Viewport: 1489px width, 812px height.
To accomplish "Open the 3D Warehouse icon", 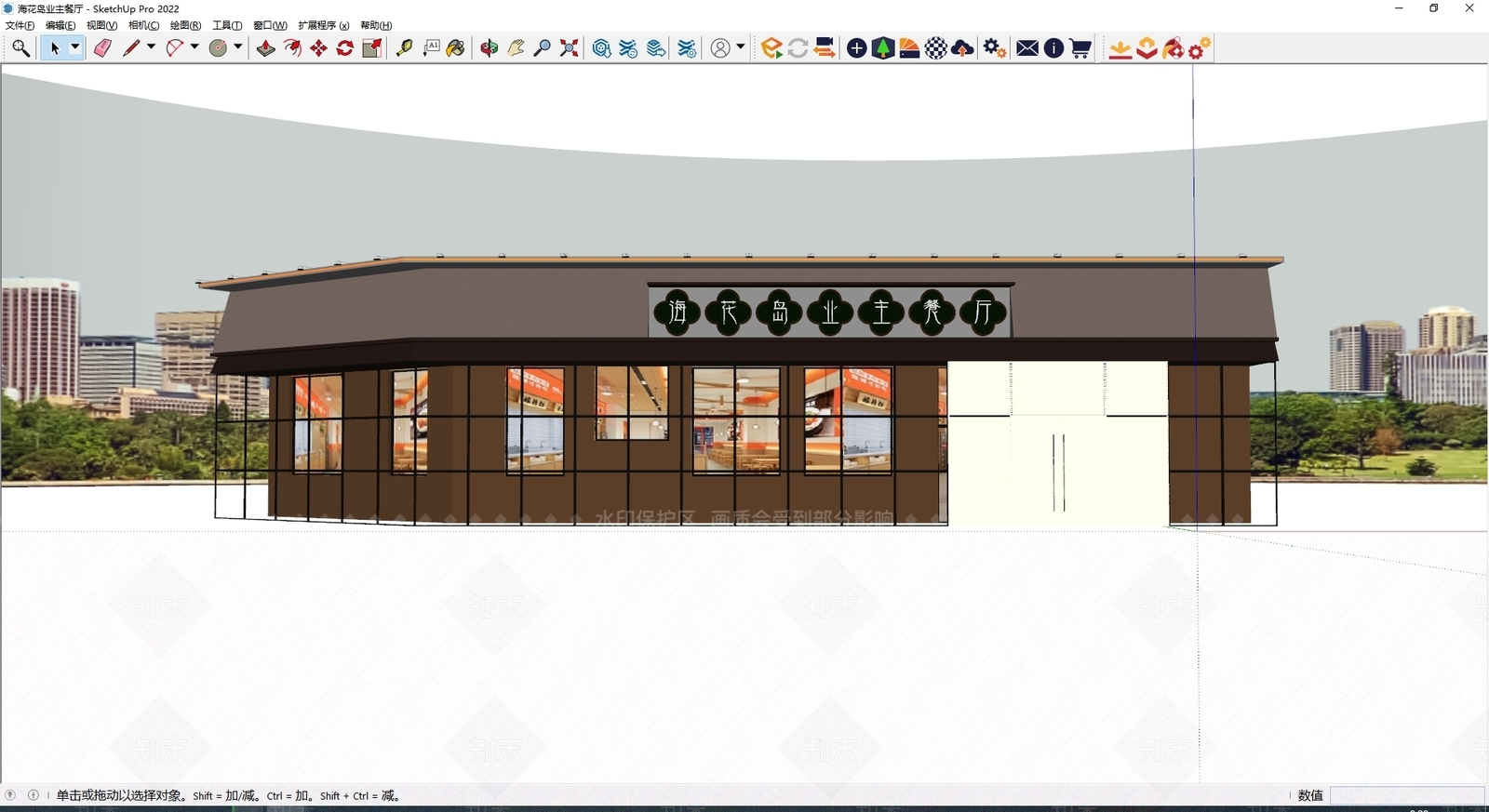I will click(x=602, y=48).
